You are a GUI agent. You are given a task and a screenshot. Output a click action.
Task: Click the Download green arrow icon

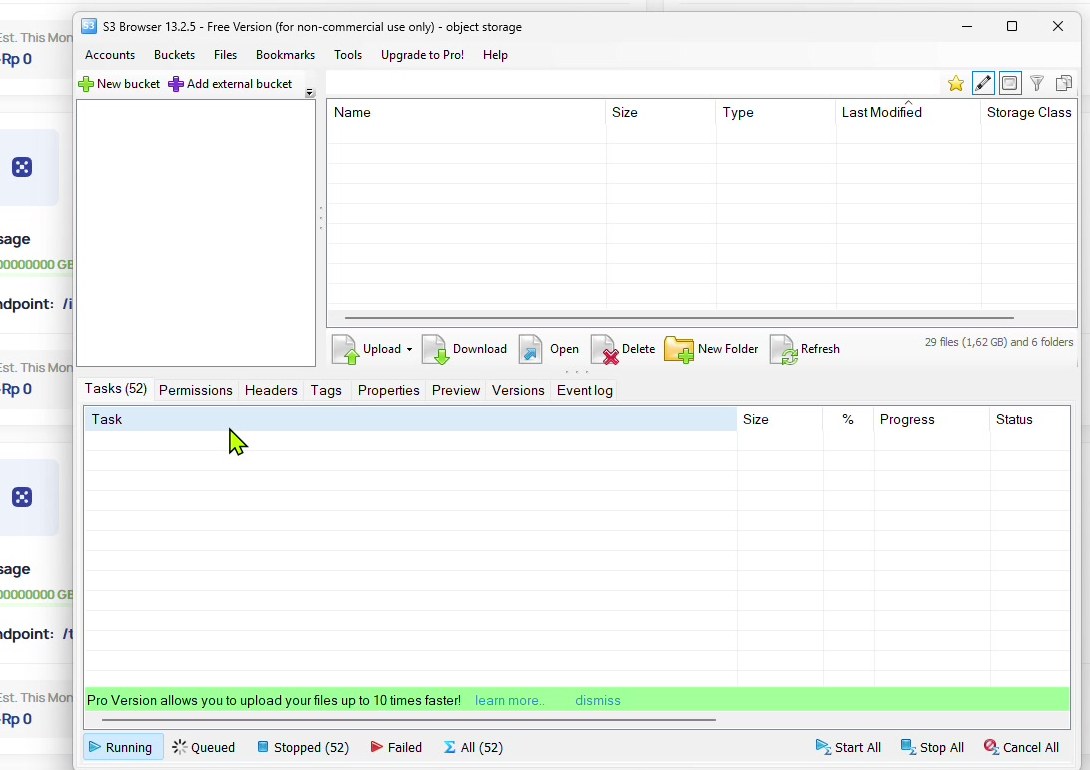click(x=435, y=349)
